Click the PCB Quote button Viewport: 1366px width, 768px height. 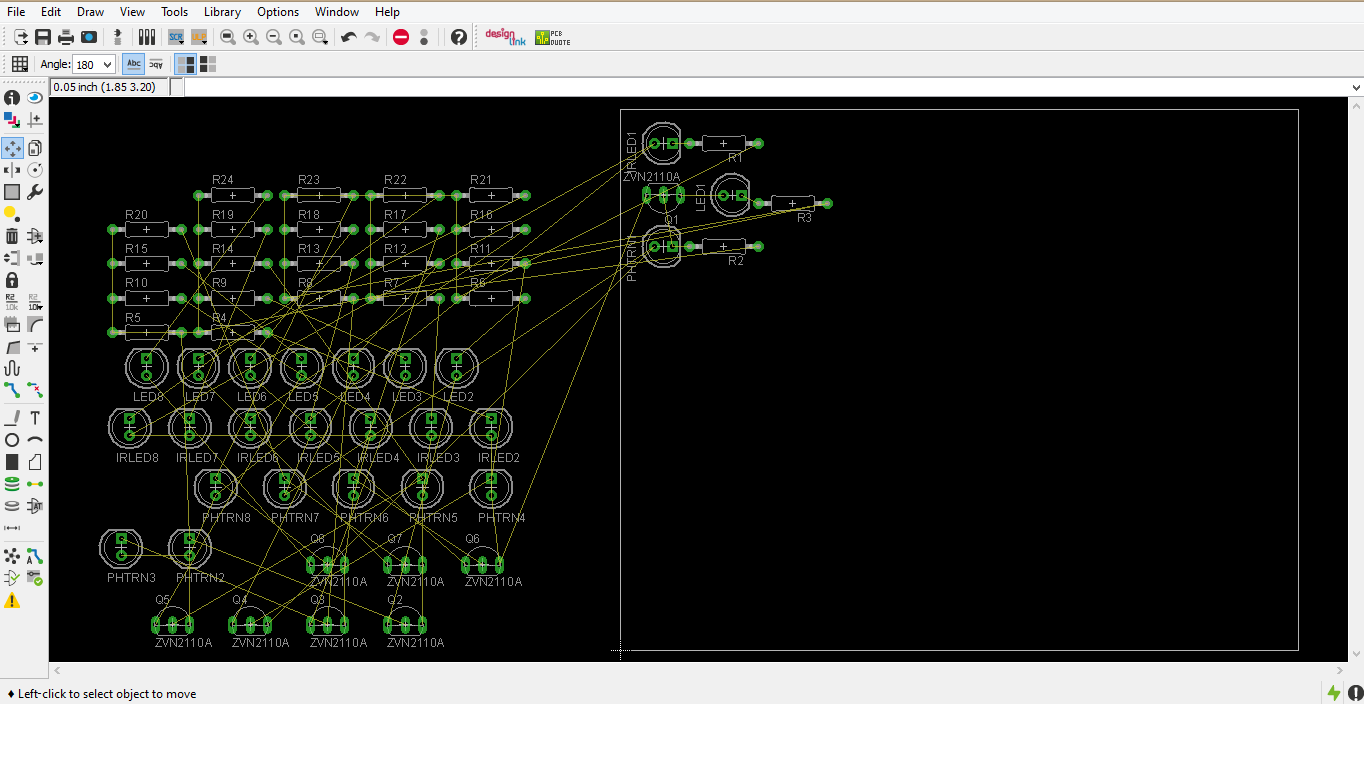click(x=551, y=37)
